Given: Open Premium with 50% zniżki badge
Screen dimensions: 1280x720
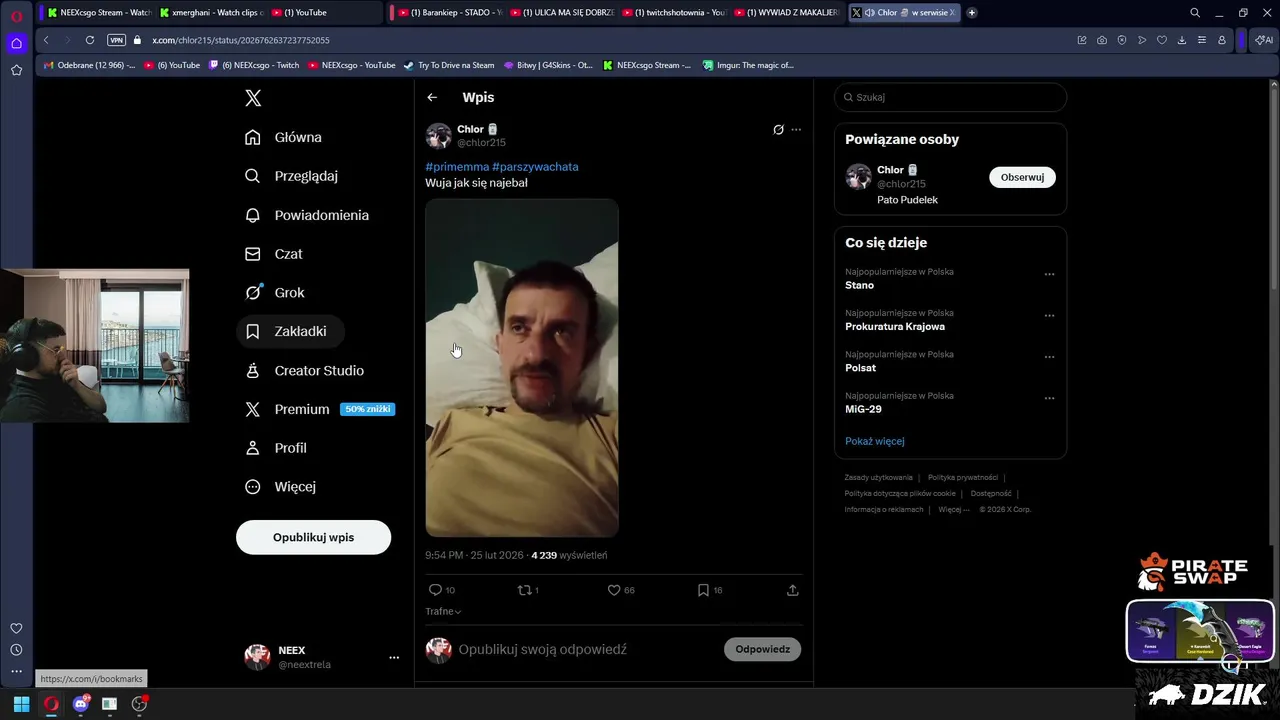Looking at the screenshot, I should 320,409.
